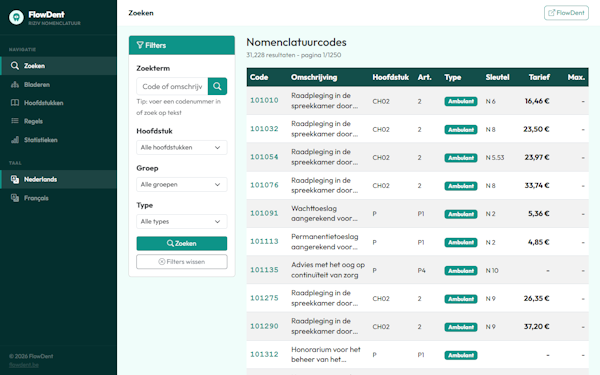Select Nederlands language

tap(58, 179)
